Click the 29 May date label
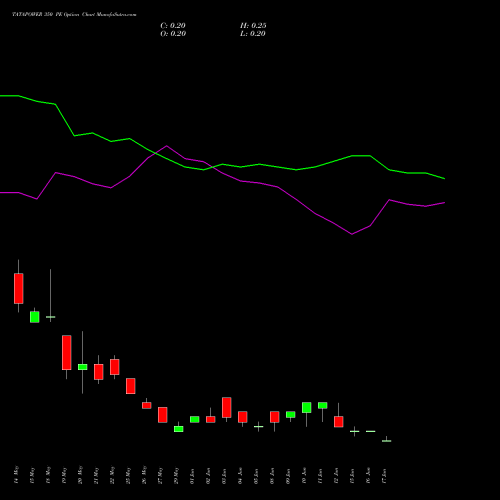The image size is (500, 500). (177, 475)
